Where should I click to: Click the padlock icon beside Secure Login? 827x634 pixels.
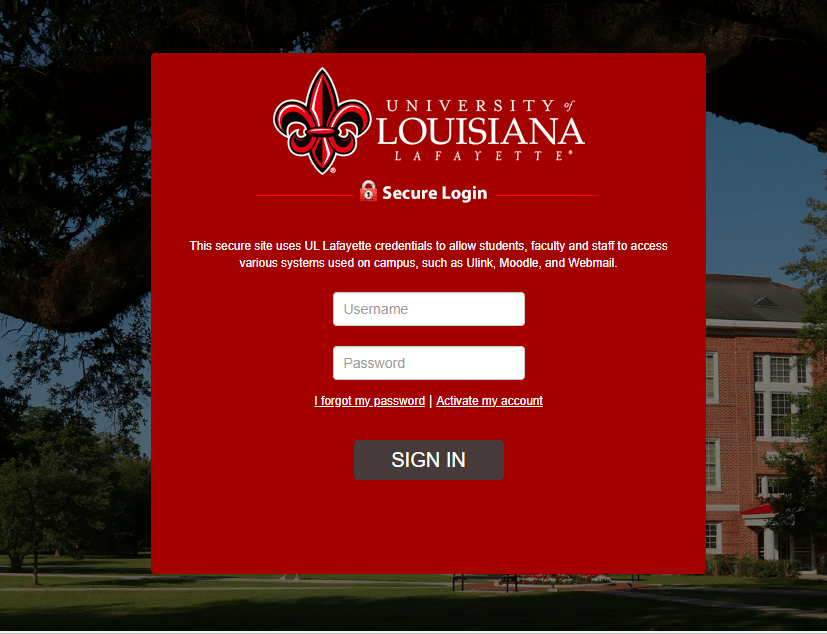(368, 191)
